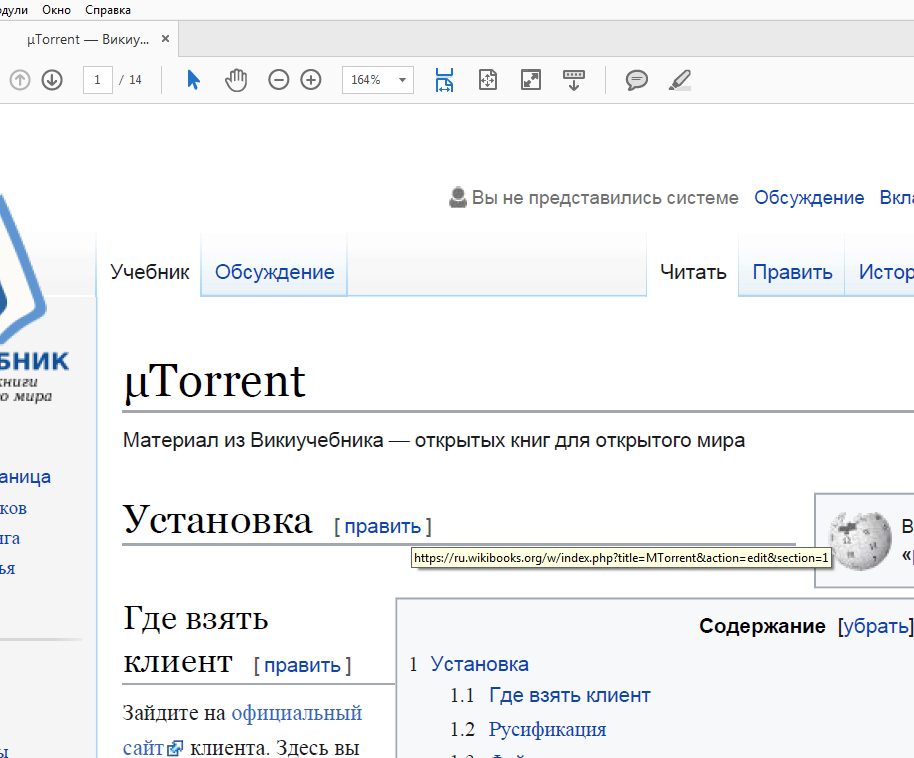This screenshot has height=758, width=914.
Task: Close the µTorrent document tab
Action: pos(166,39)
